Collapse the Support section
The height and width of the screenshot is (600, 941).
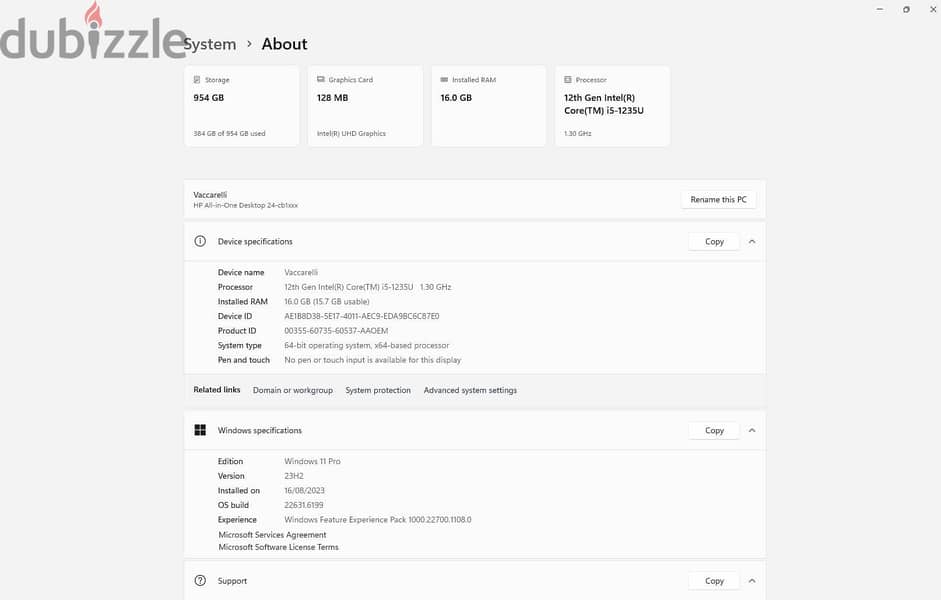point(752,581)
